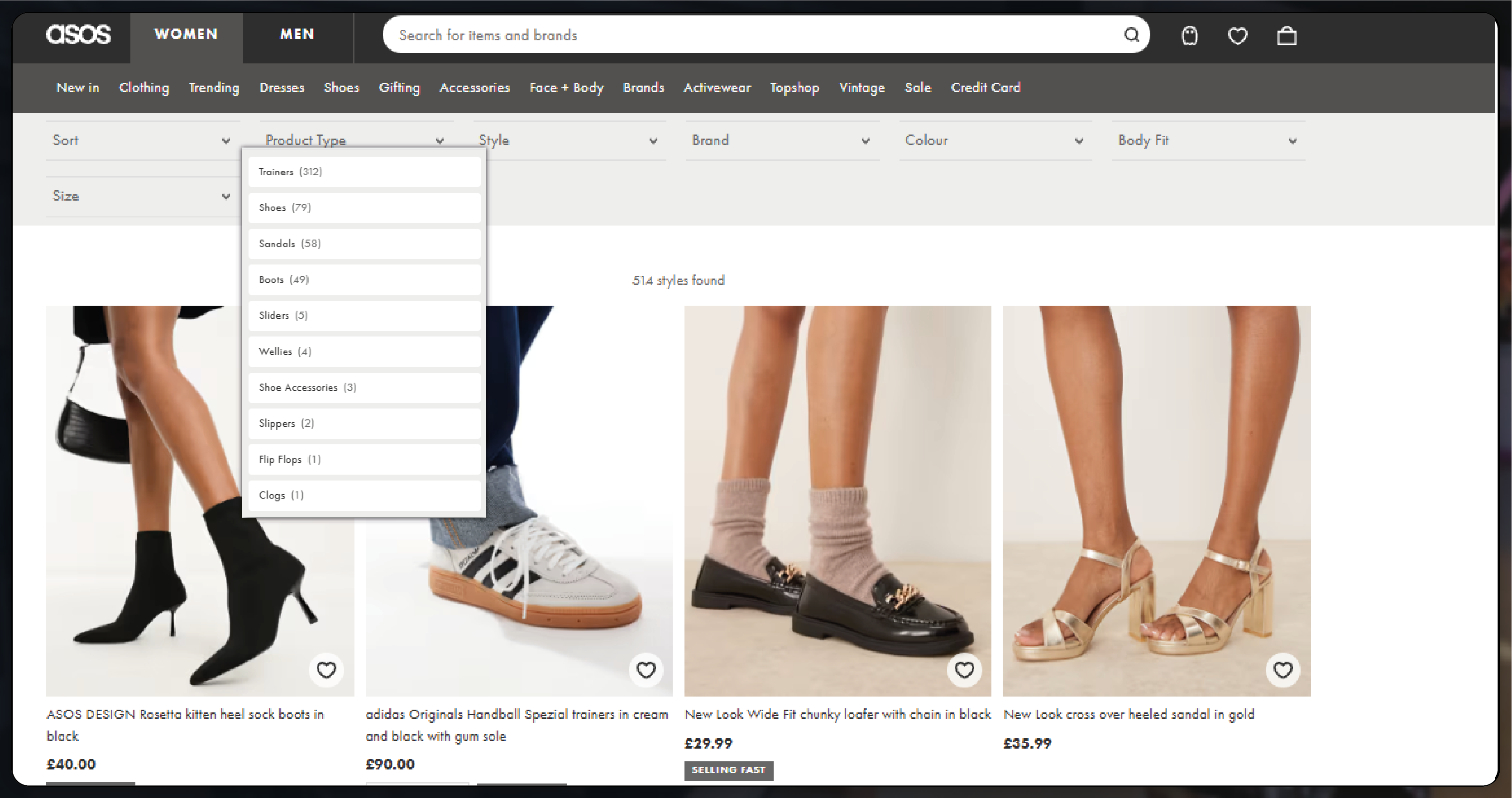This screenshot has height=798, width=1512.
Task: Select Shoe Accessories (3) product type
Action: tap(364, 387)
